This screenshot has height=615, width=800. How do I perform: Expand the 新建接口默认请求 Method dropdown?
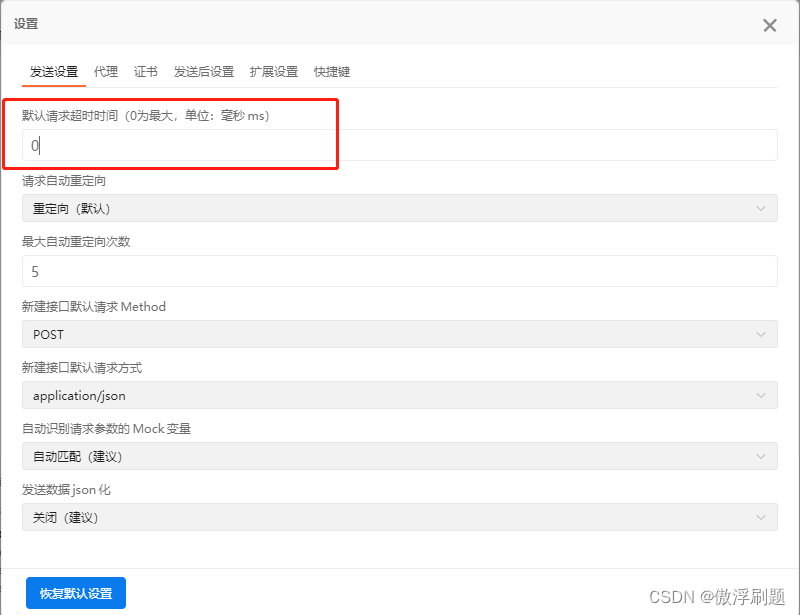400,334
